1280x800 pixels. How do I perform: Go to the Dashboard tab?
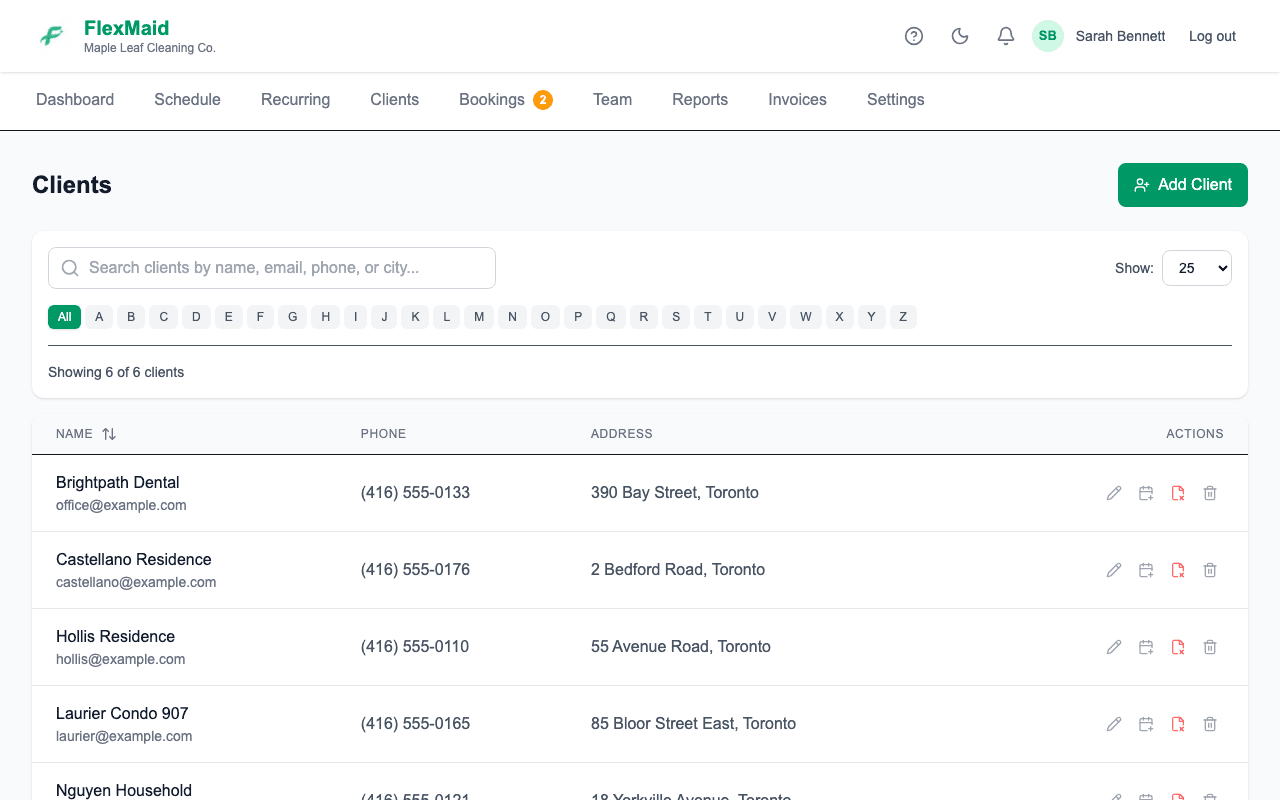(x=75, y=100)
